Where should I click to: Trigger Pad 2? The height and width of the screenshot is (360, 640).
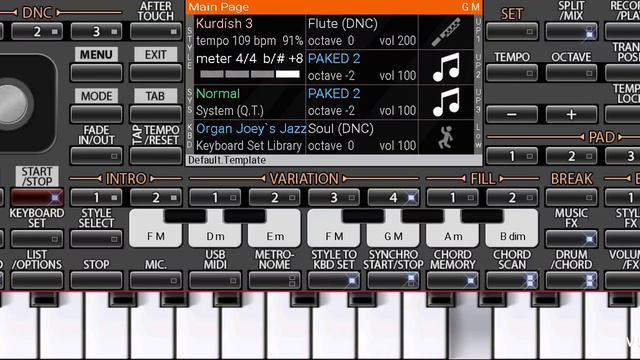tap(571, 156)
